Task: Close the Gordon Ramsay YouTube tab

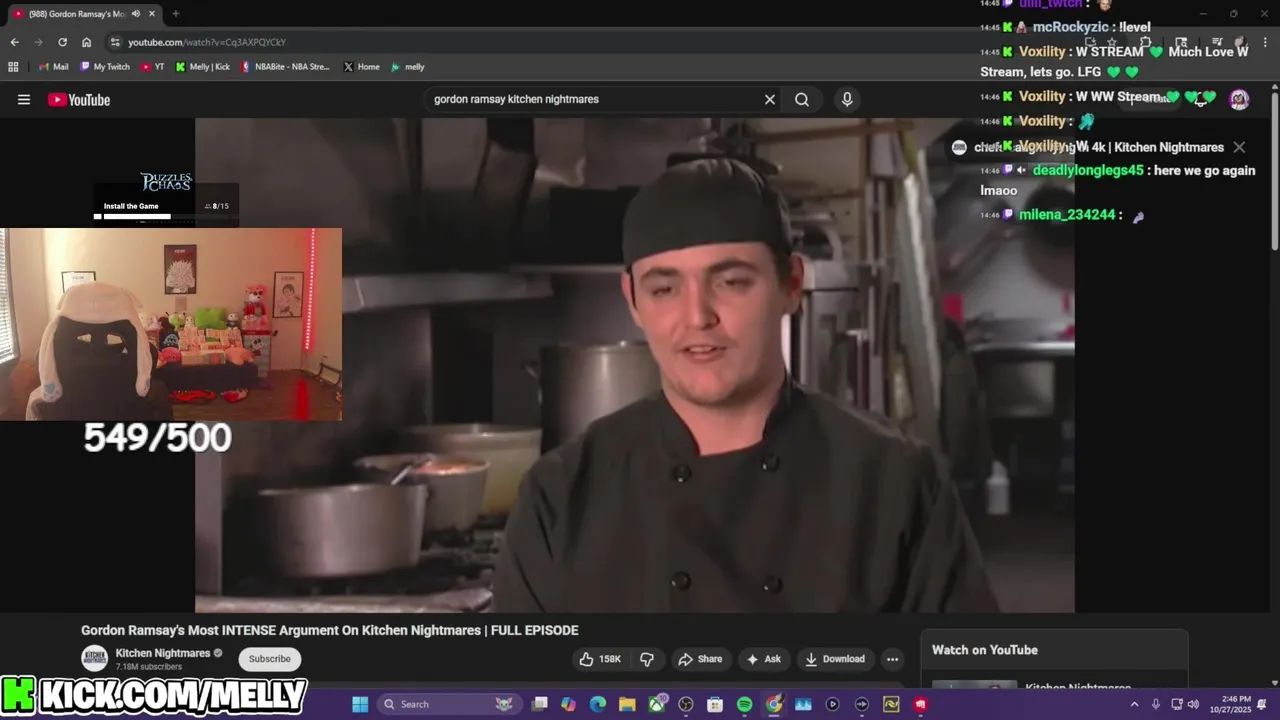Action: pyautogui.click(x=150, y=14)
